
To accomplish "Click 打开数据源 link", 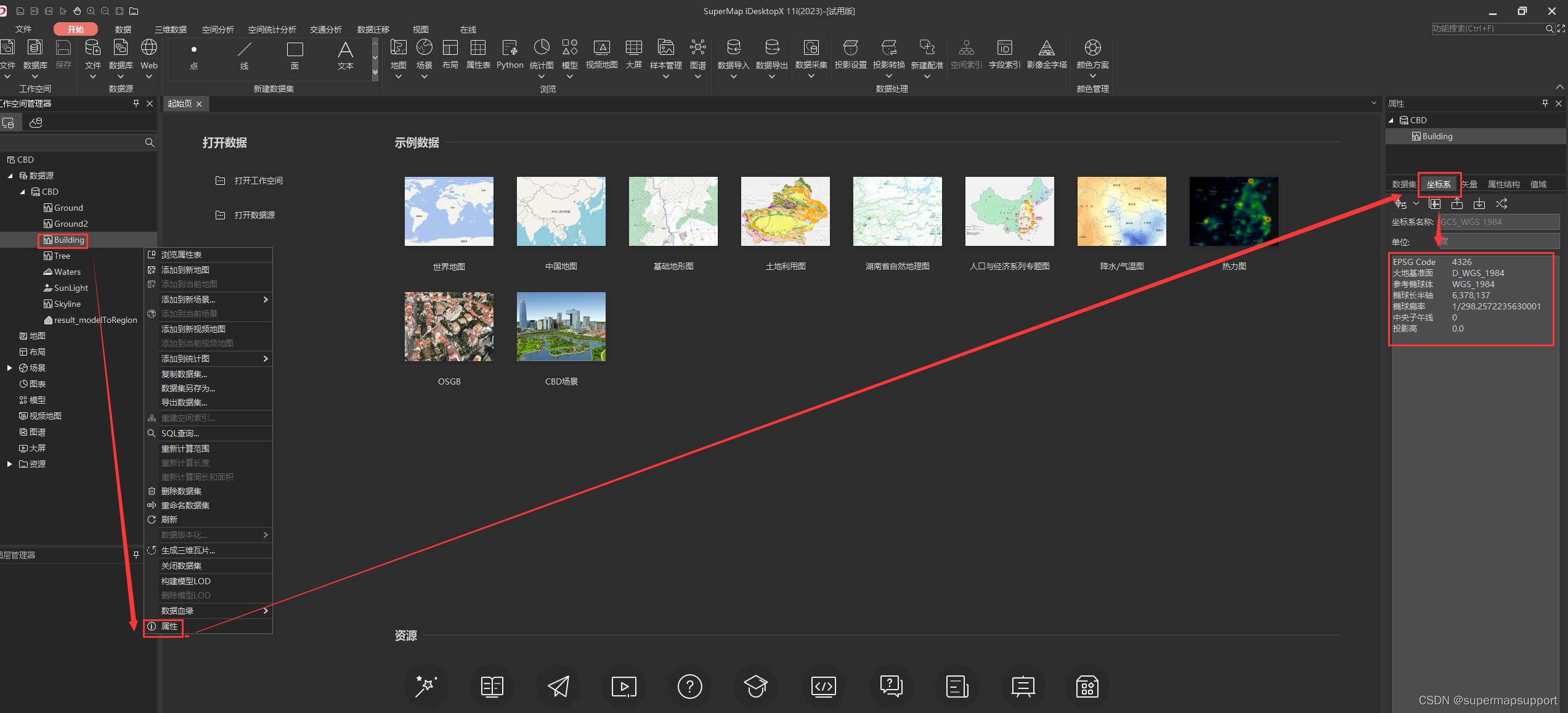I will coord(254,215).
